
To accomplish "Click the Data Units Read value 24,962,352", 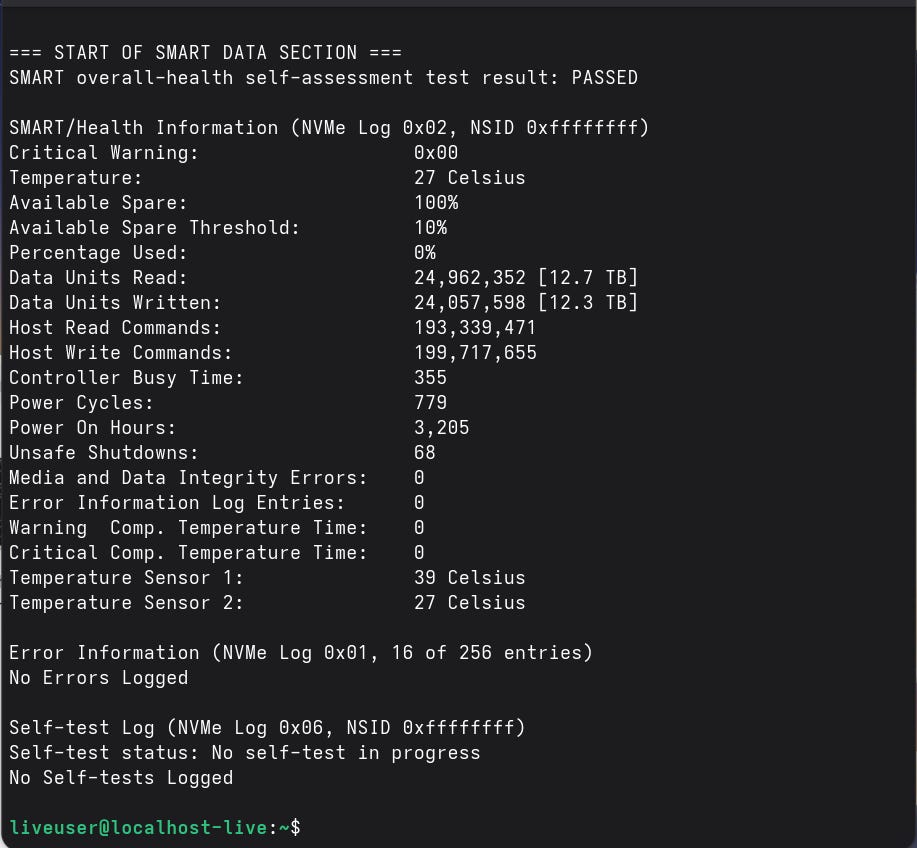I will (x=470, y=278).
